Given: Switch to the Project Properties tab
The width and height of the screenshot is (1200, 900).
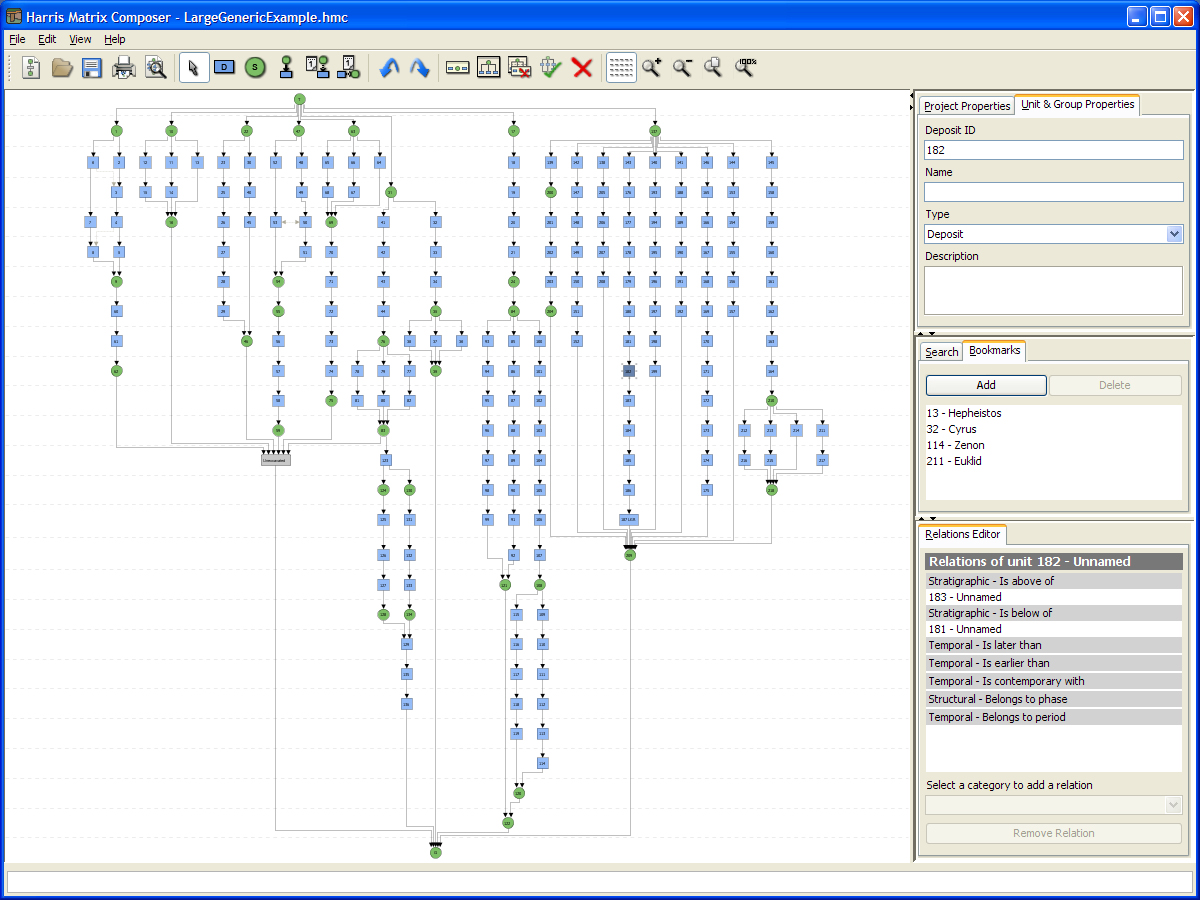Looking at the screenshot, I should pyautogui.click(x=966, y=106).
